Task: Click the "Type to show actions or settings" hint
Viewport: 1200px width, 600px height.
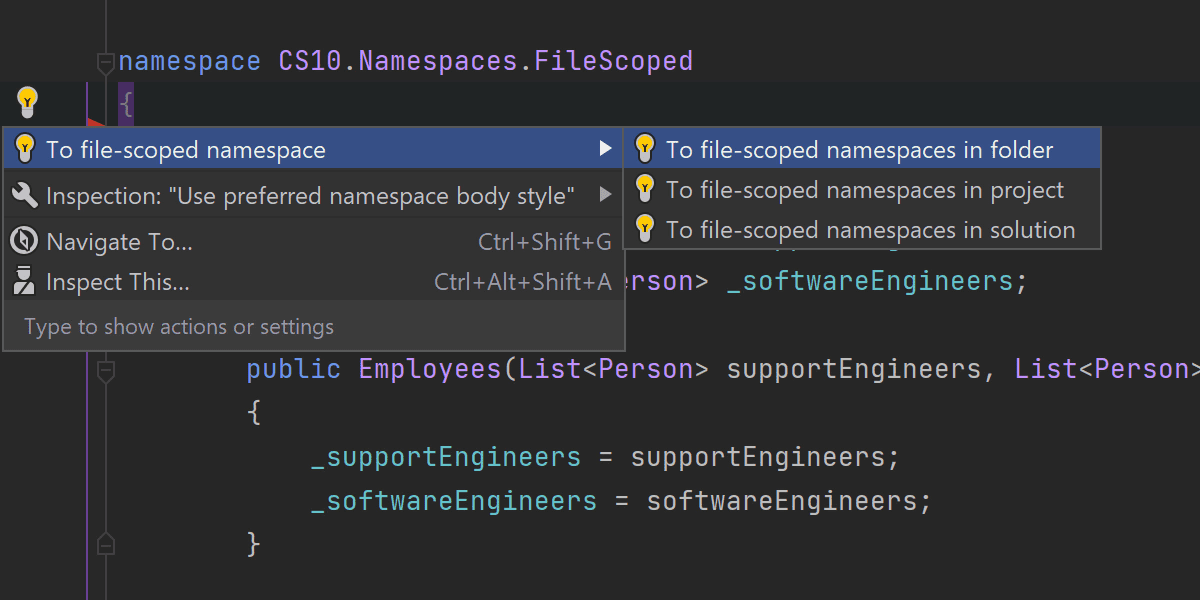Action: (179, 327)
